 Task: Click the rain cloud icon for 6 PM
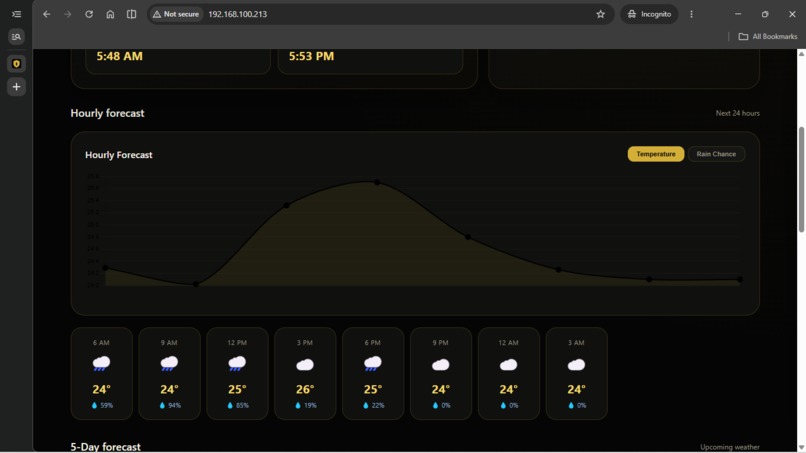[x=373, y=364]
